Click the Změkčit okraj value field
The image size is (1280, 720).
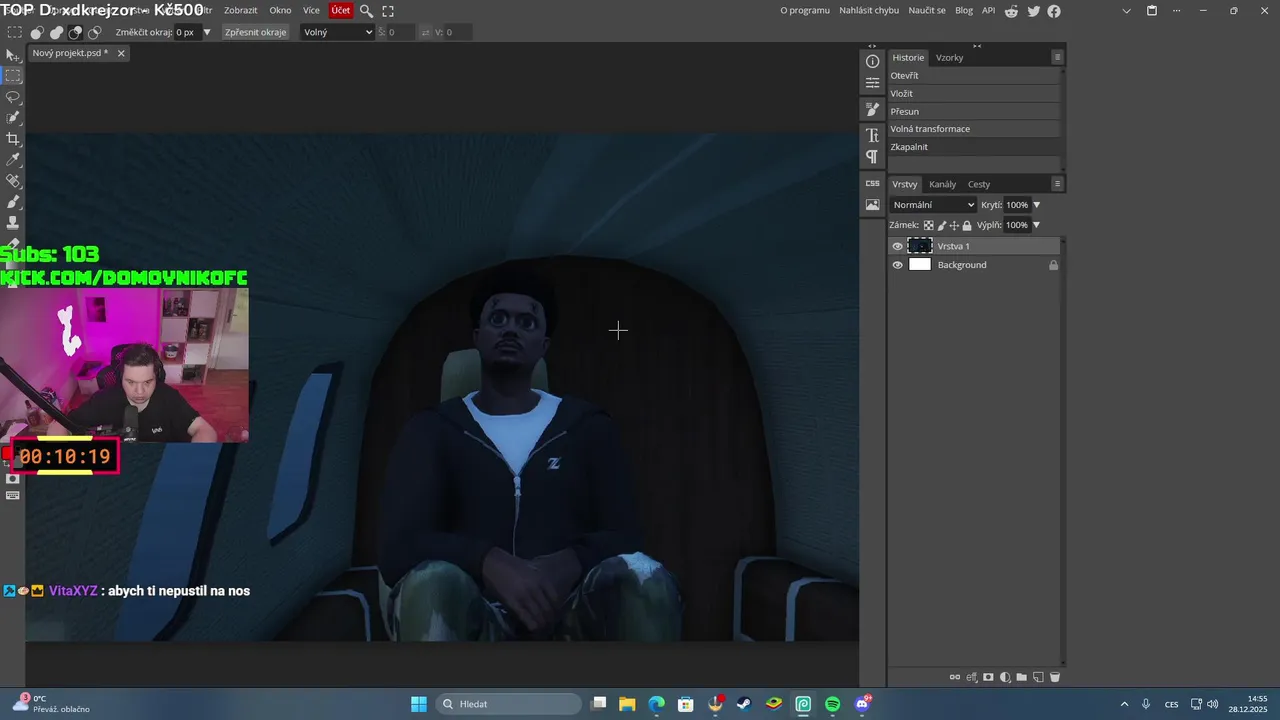(x=187, y=32)
